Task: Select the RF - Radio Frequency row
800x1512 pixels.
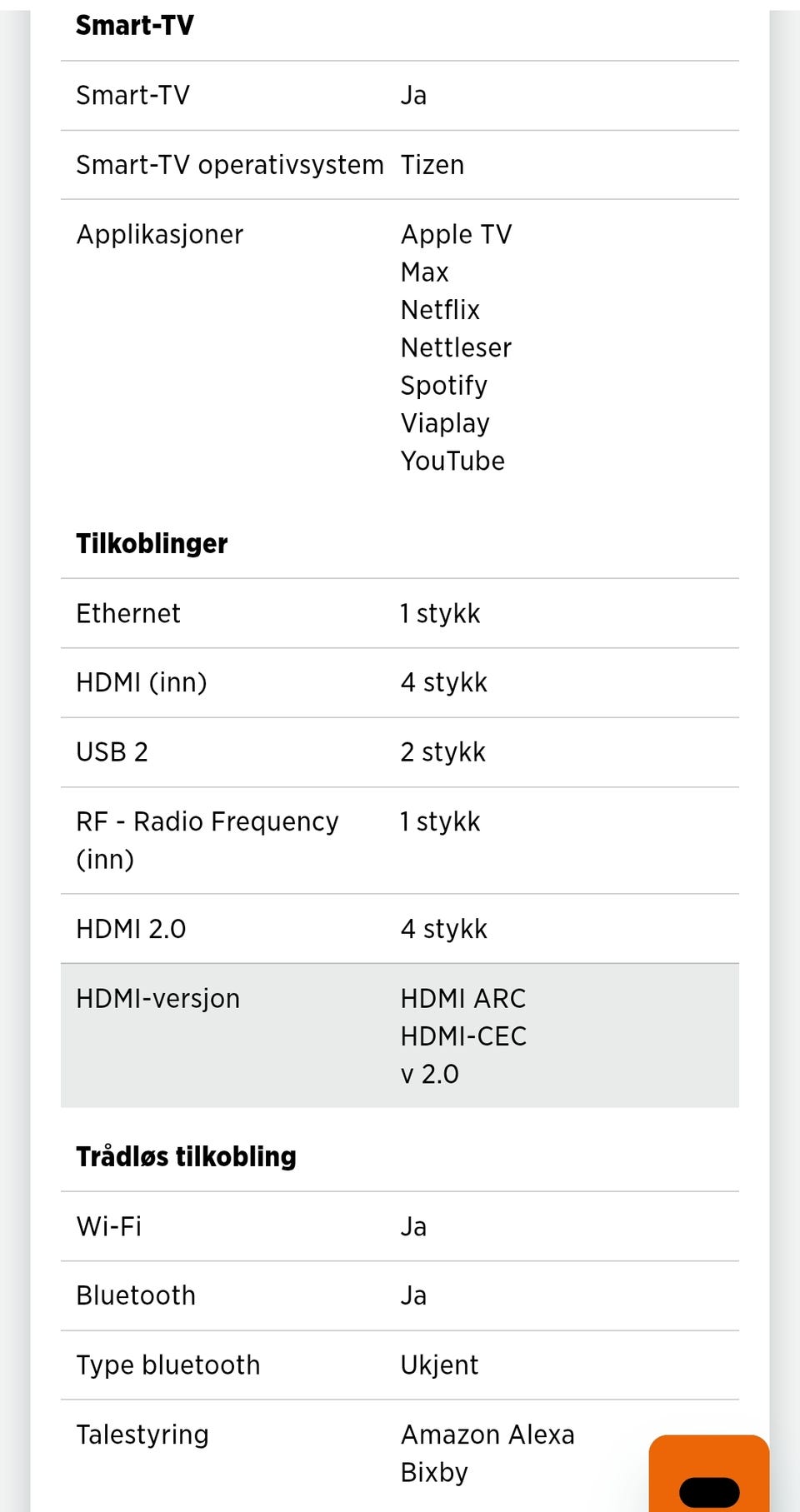Action: tap(400, 841)
